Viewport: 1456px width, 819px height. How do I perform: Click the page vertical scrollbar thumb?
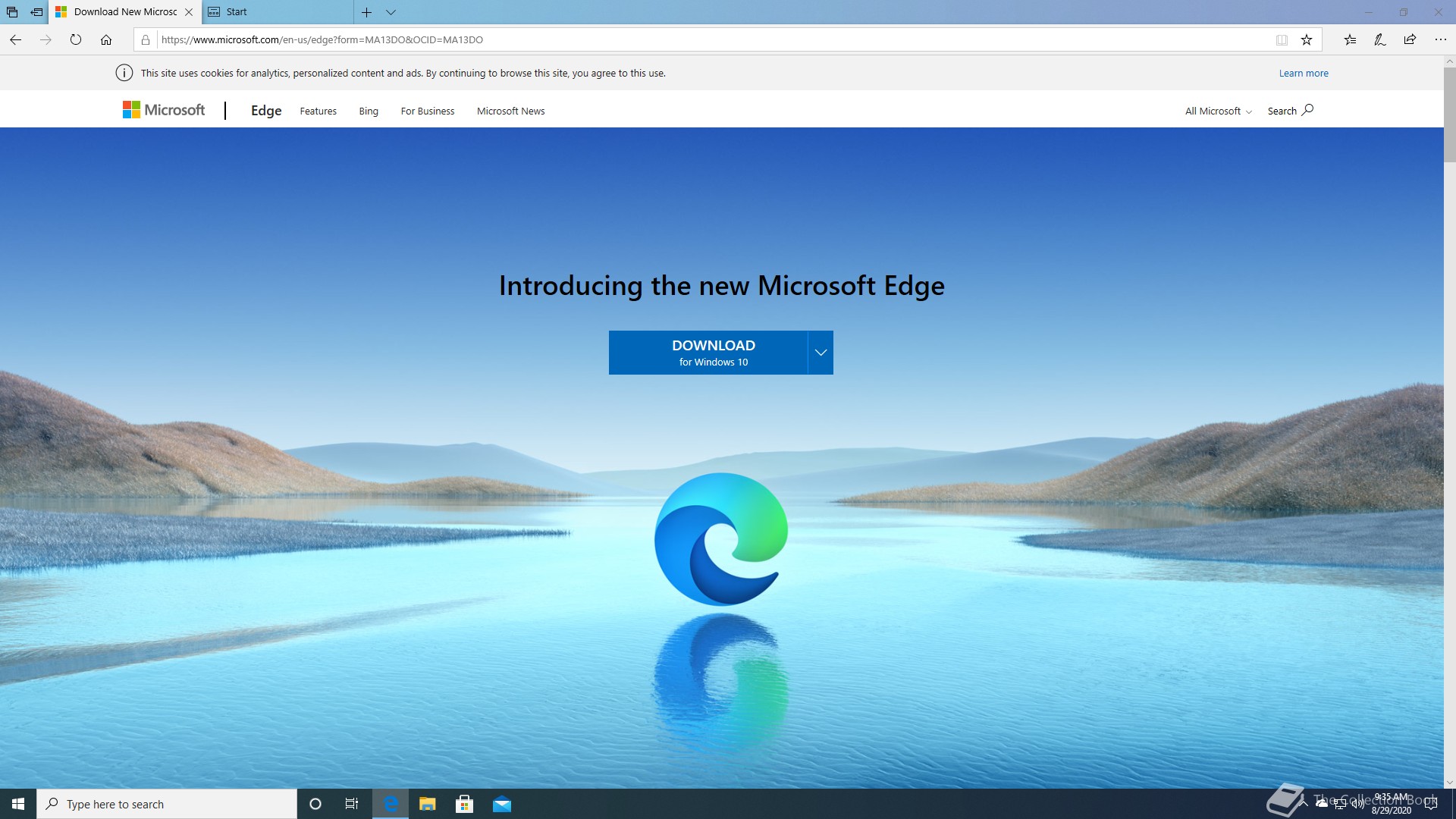click(x=1449, y=115)
